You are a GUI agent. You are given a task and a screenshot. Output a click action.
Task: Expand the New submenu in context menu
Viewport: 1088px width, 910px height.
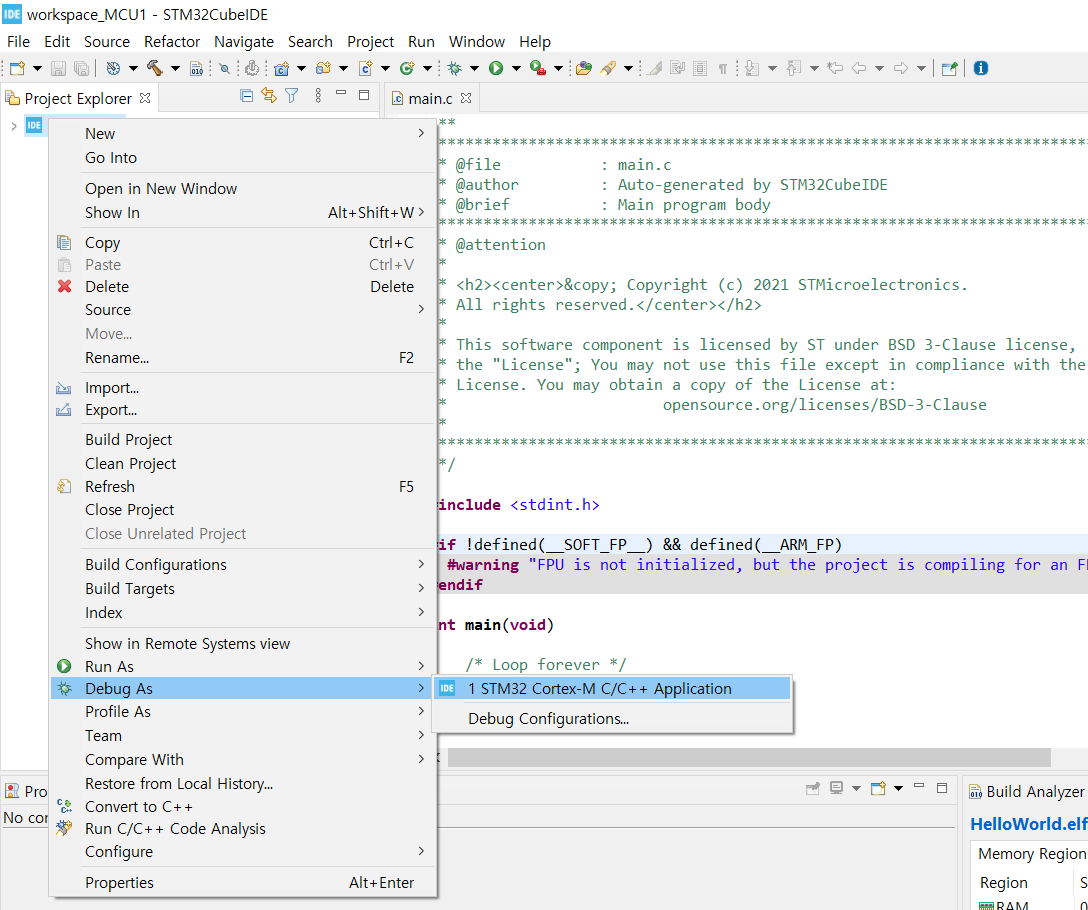(x=243, y=133)
